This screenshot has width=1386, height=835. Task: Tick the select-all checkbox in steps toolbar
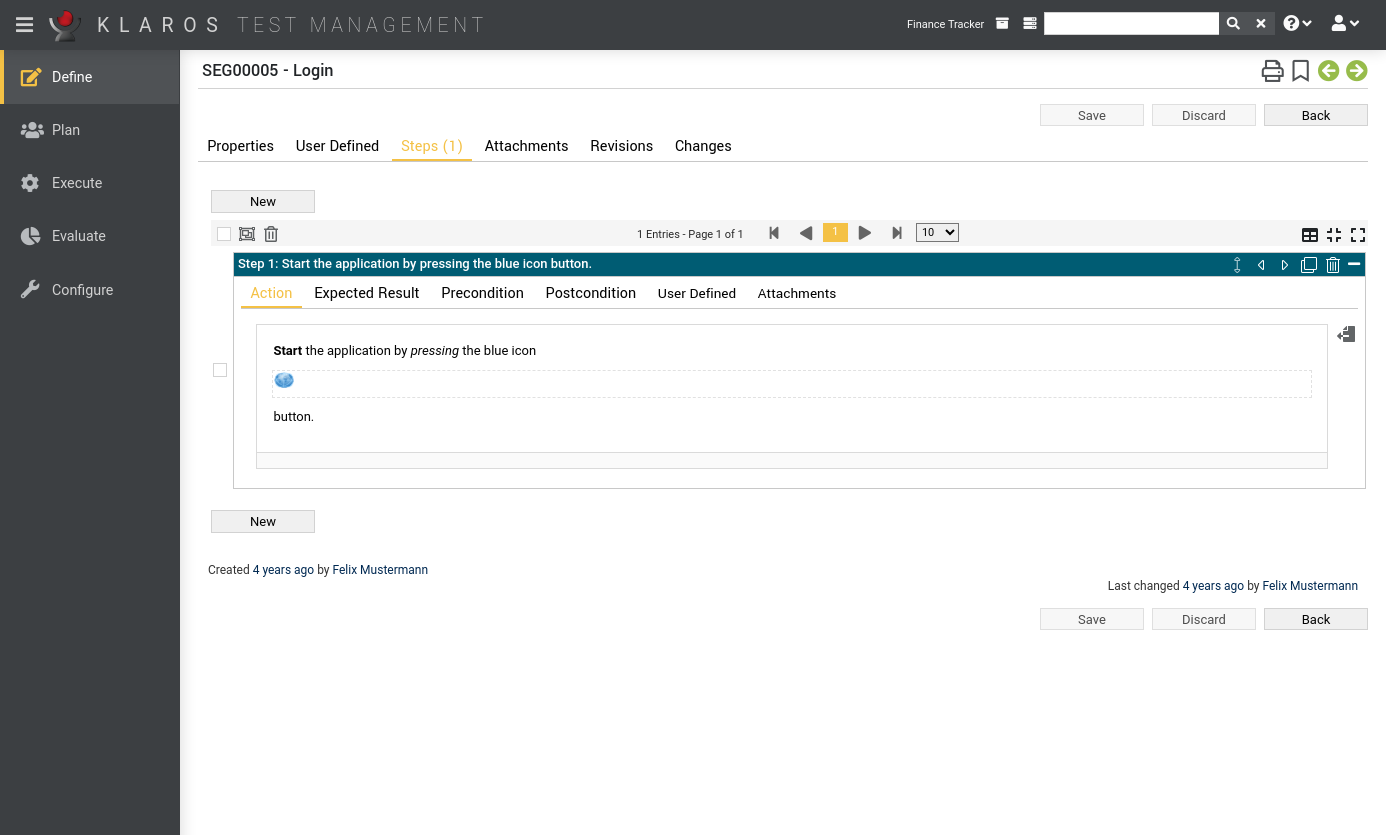tap(224, 234)
